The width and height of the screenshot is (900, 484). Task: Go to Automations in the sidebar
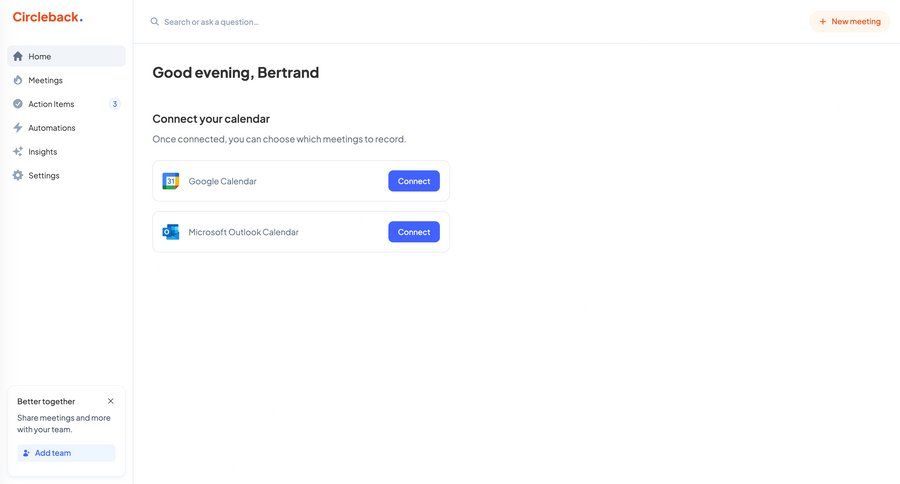pyautogui.click(x=52, y=128)
